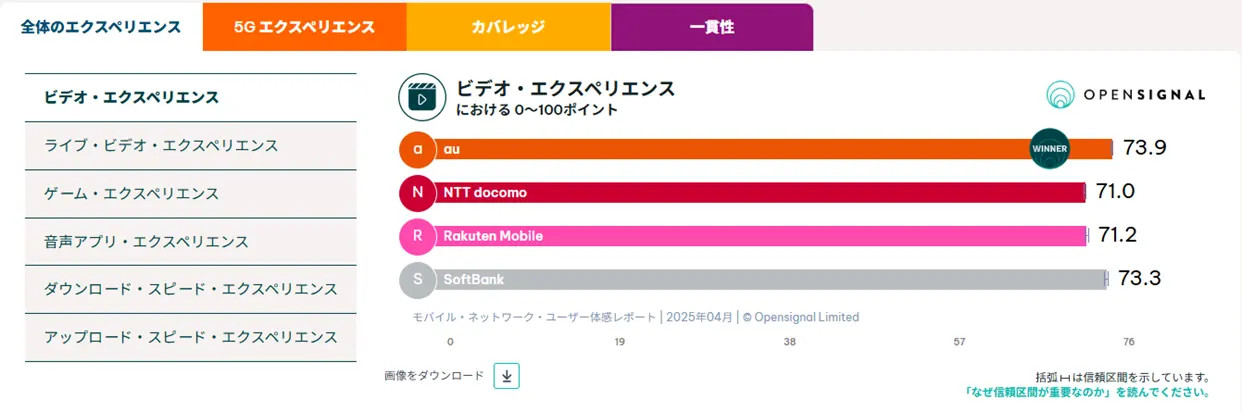Open the カバレッジ tab
The image size is (1242, 412).
[508, 27]
